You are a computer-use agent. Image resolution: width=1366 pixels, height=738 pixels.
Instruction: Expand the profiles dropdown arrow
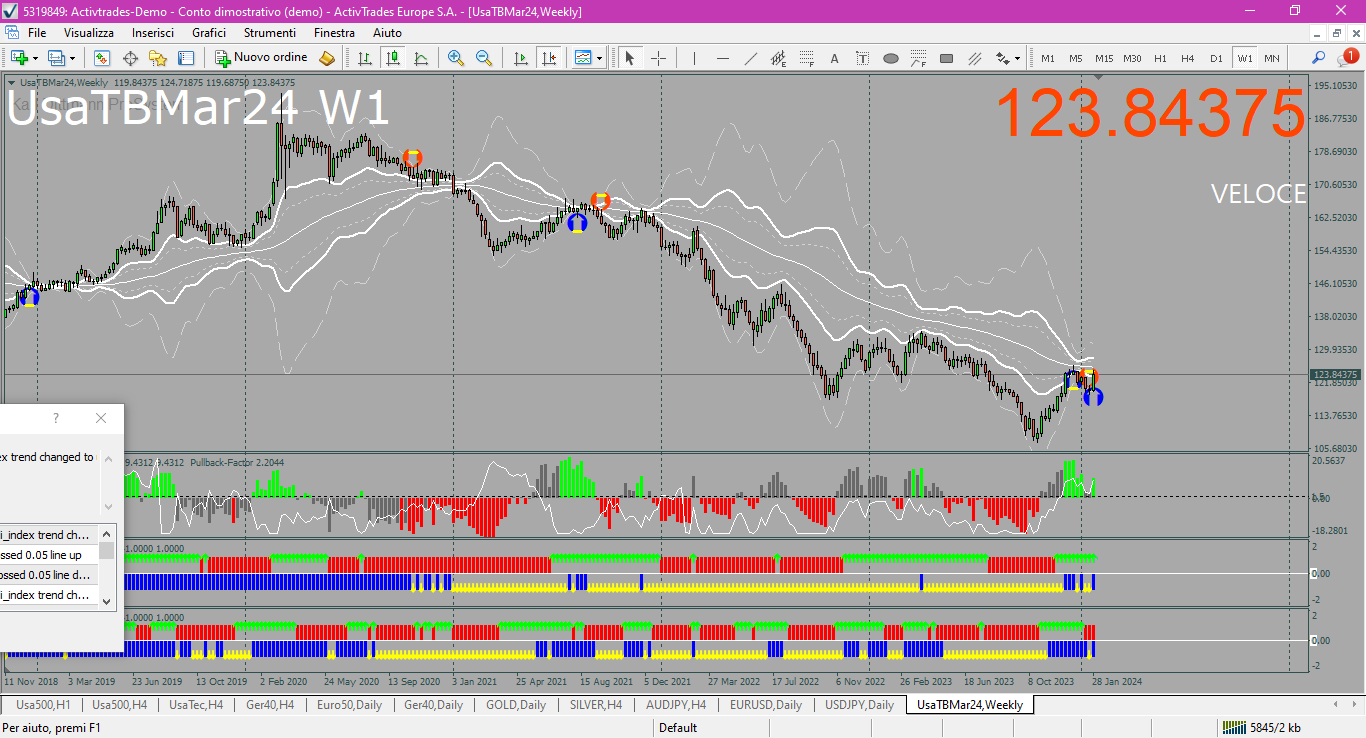point(72,58)
